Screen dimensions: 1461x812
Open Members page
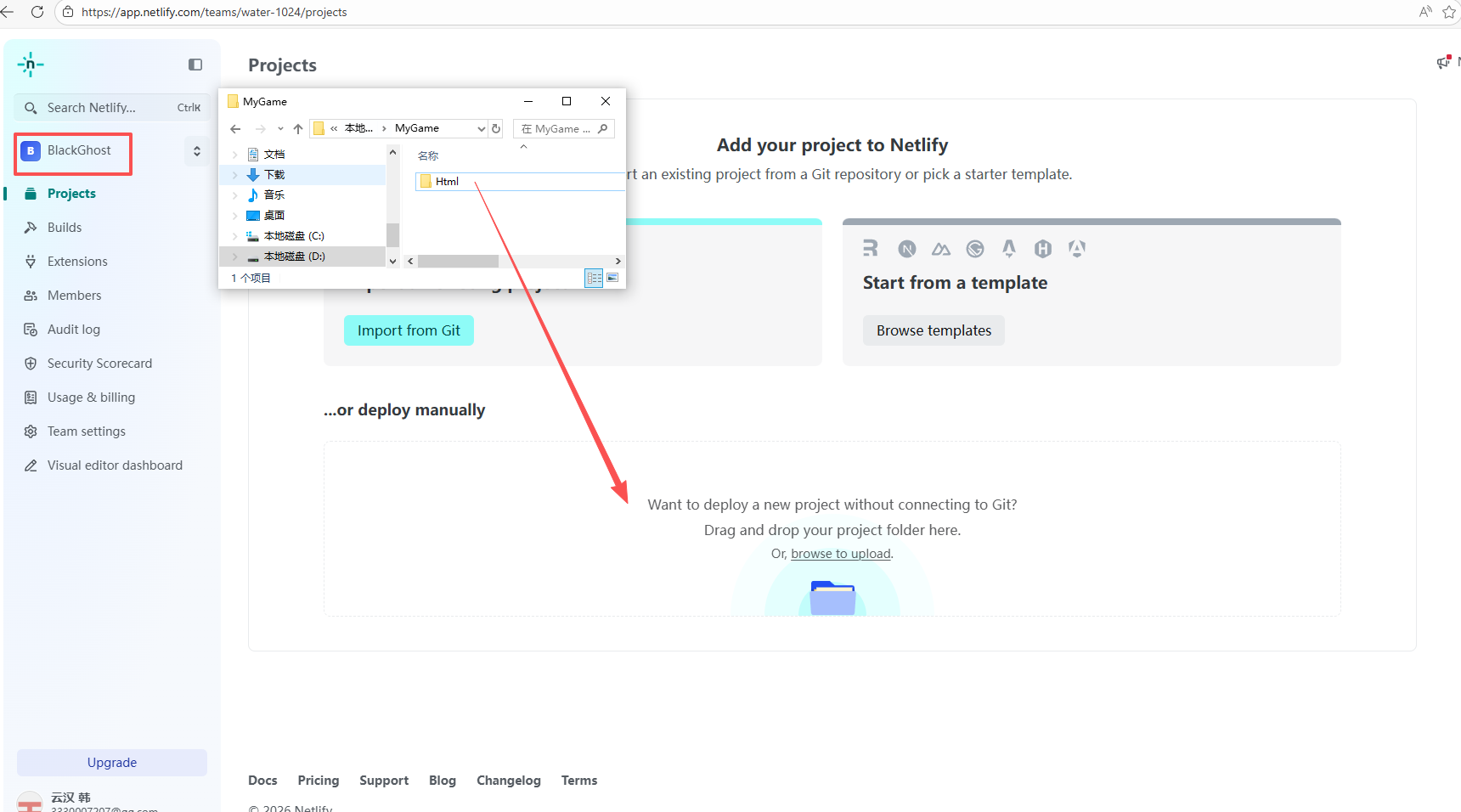[x=74, y=296]
